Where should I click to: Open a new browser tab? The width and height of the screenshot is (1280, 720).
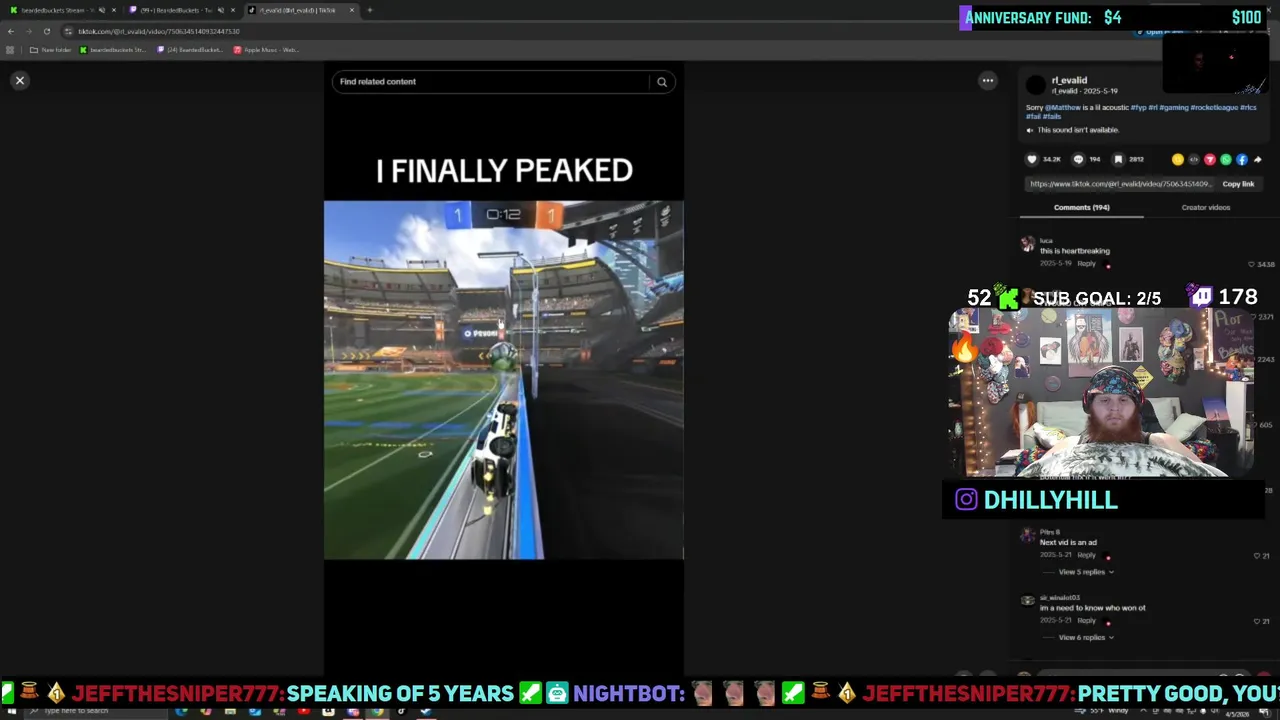370,10
